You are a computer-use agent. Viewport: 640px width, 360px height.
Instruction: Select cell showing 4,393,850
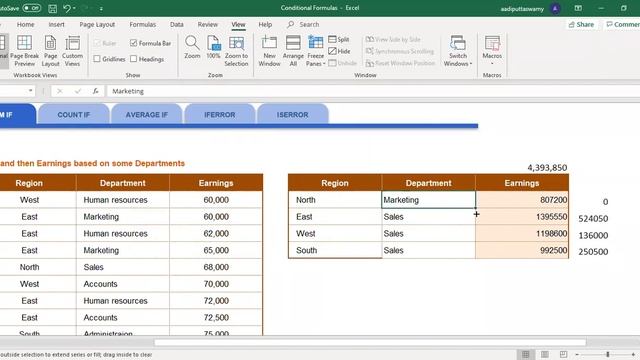click(x=547, y=167)
